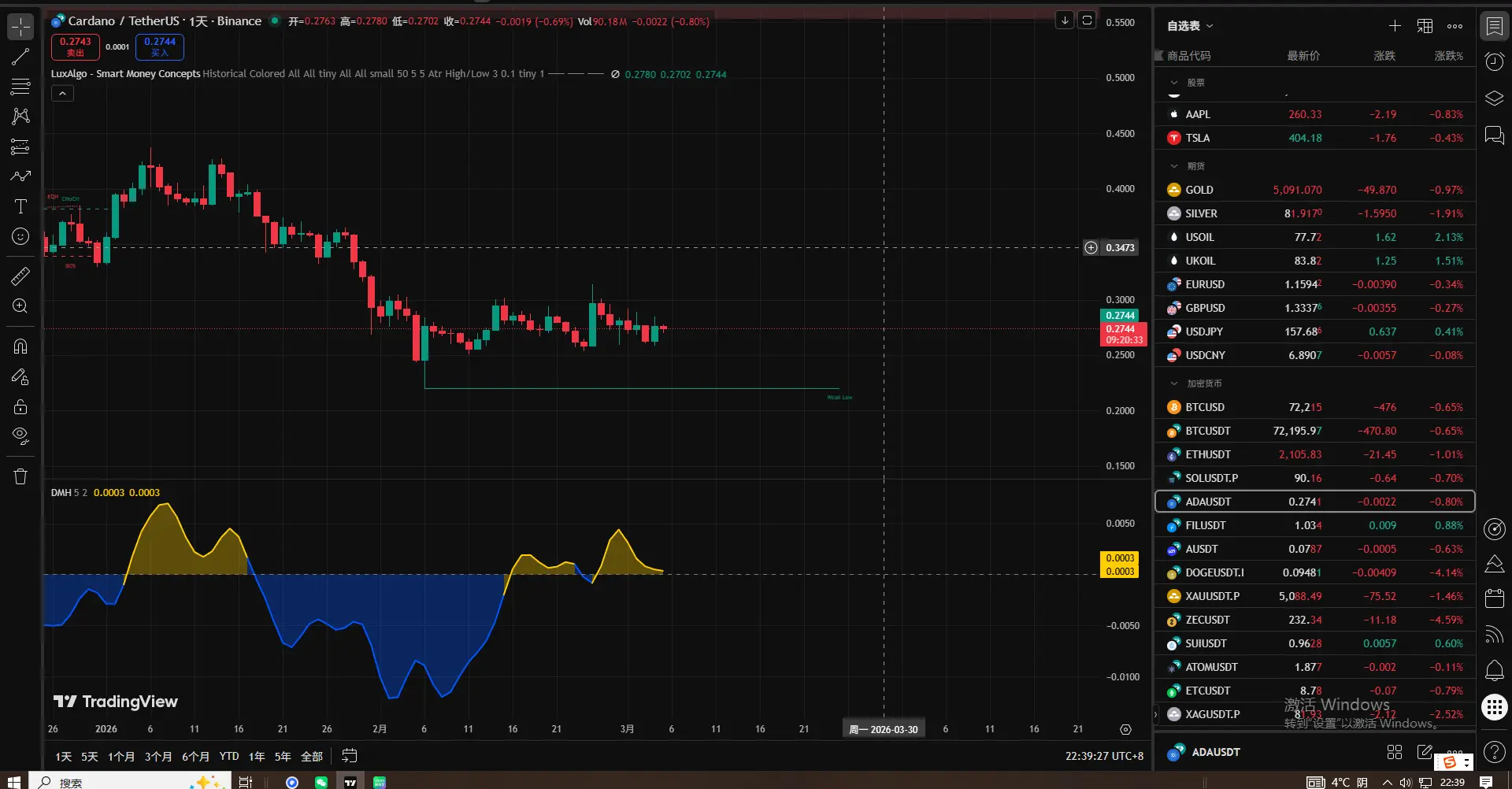Open the news feed panel

point(1494,634)
